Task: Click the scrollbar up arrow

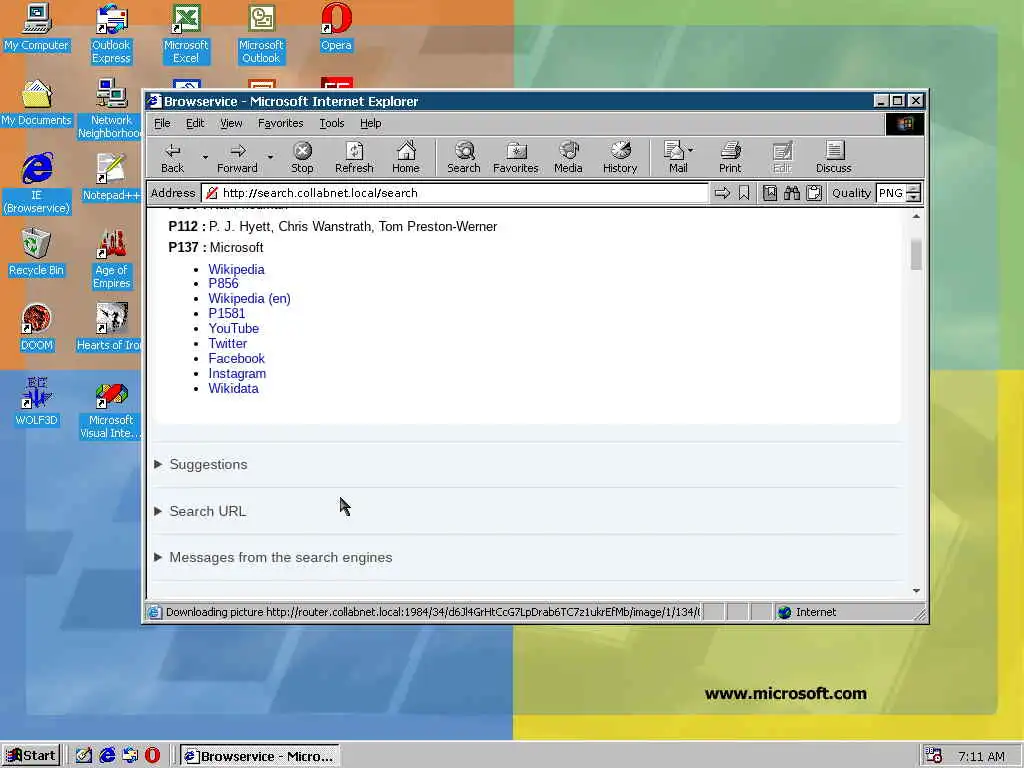Action: [x=916, y=216]
